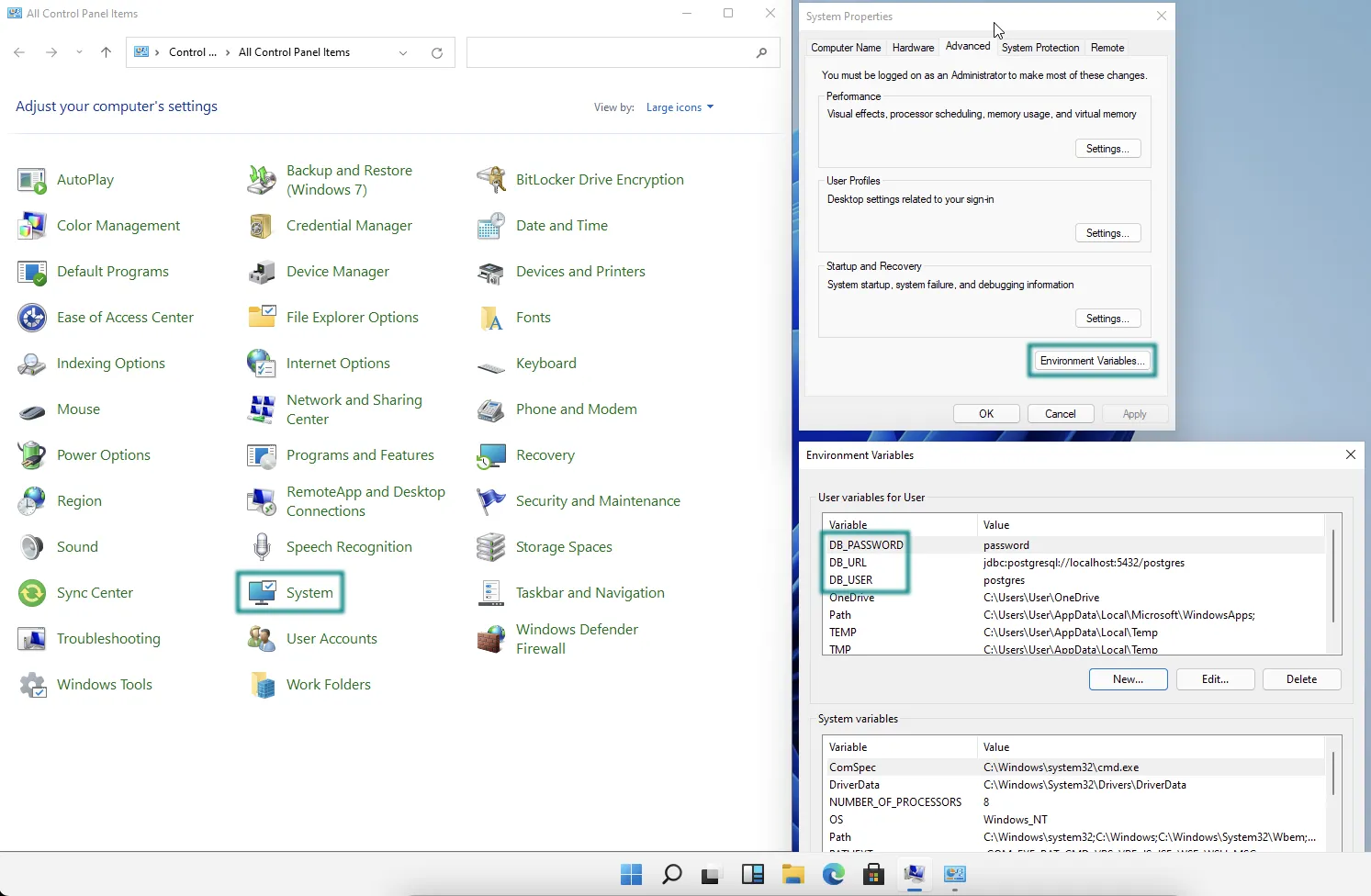Open the View by Large icons dropdown
Screen dimensions: 1371x896
pyautogui.click(x=679, y=107)
